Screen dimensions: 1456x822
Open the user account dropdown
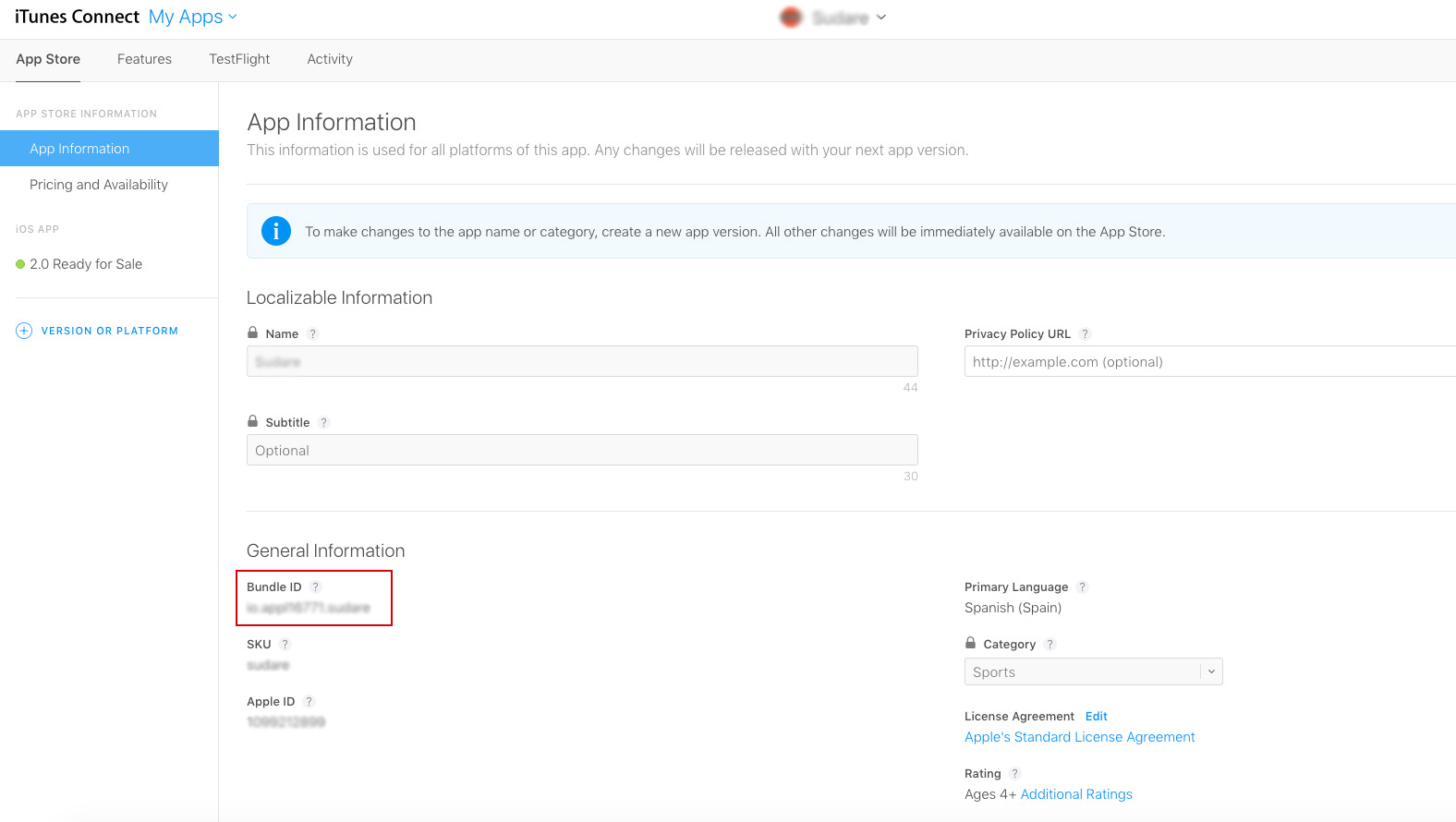coord(833,18)
